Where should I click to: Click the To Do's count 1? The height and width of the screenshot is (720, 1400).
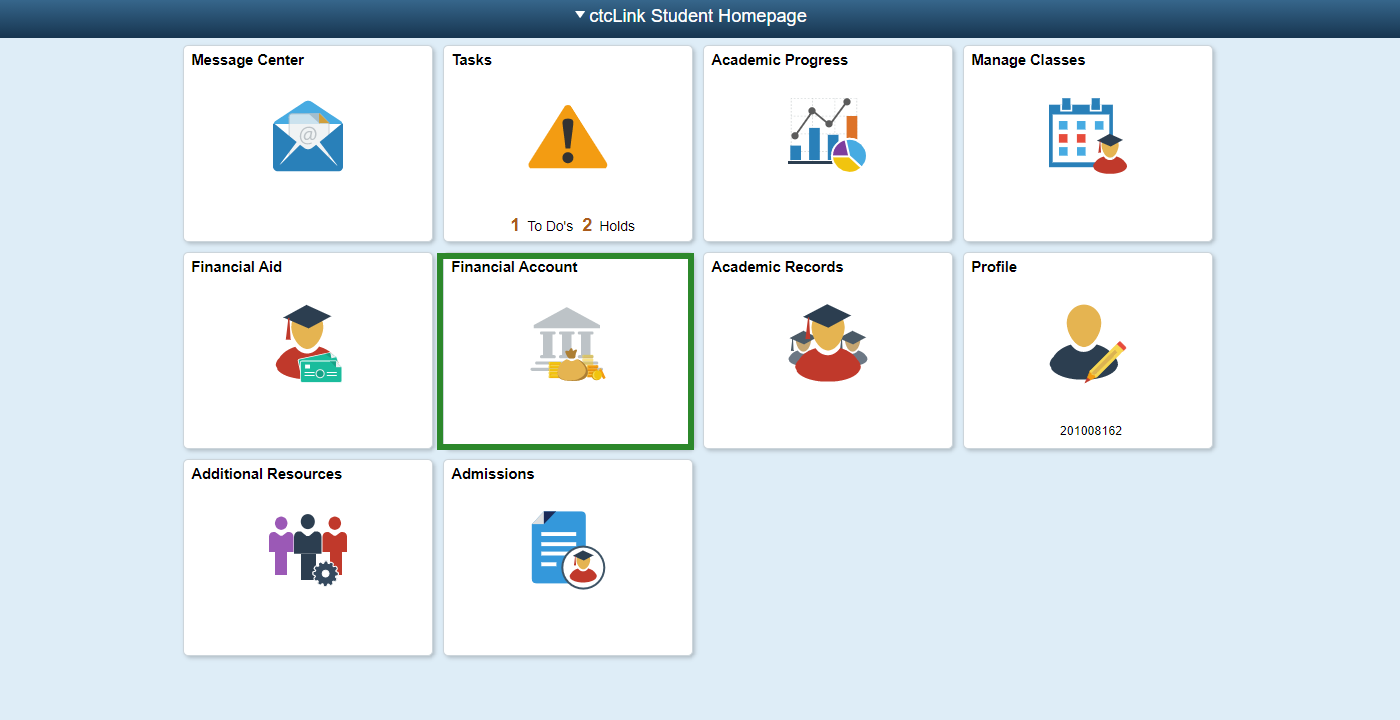(515, 225)
